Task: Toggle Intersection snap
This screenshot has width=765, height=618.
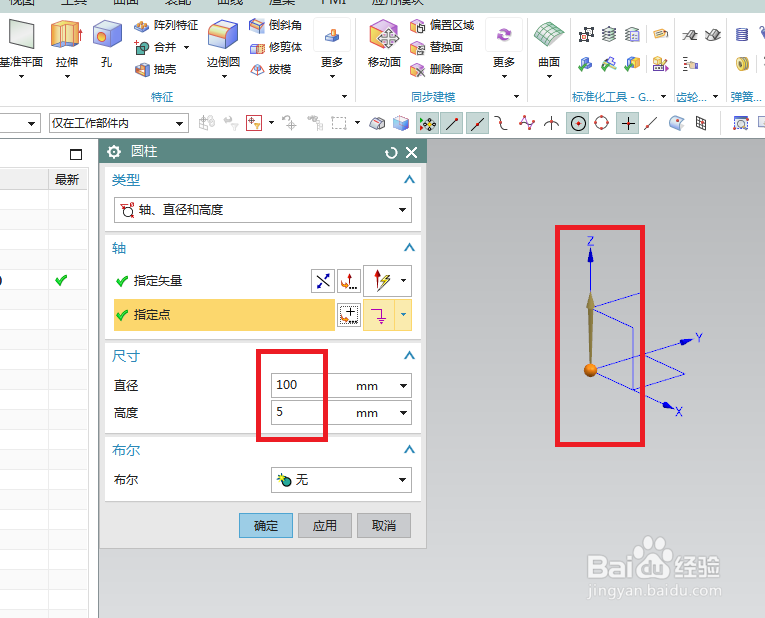Action: coord(551,123)
